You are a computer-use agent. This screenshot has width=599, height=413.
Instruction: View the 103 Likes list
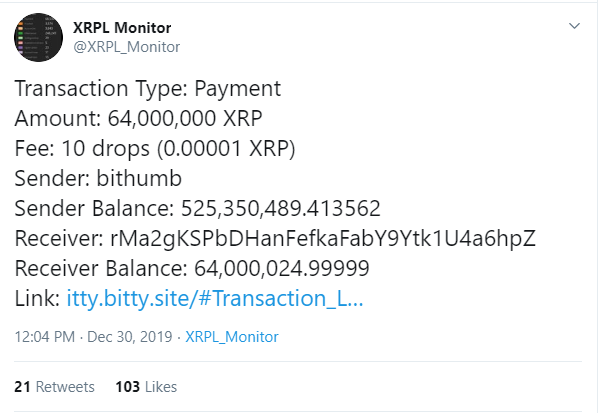(x=146, y=387)
